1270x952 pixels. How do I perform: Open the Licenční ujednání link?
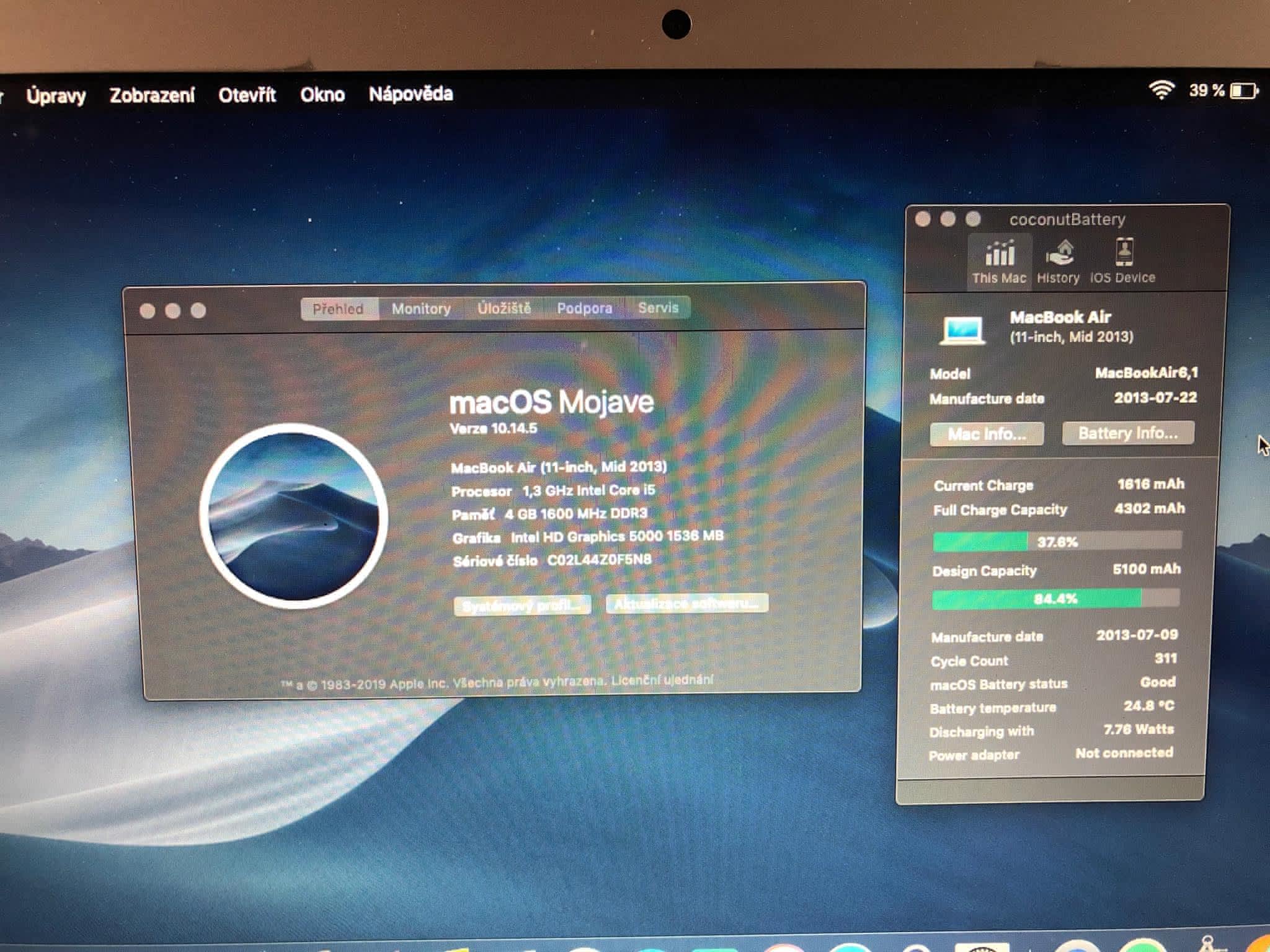[x=662, y=680]
